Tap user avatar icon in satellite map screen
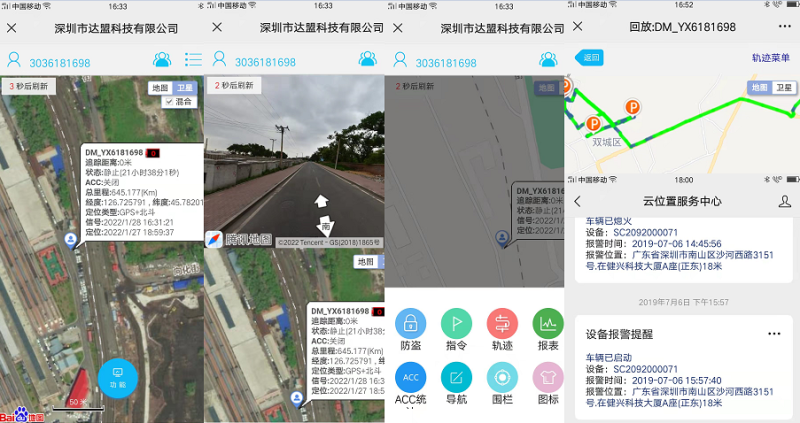The height and width of the screenshot is (423, 800). (x=14, y=60)
